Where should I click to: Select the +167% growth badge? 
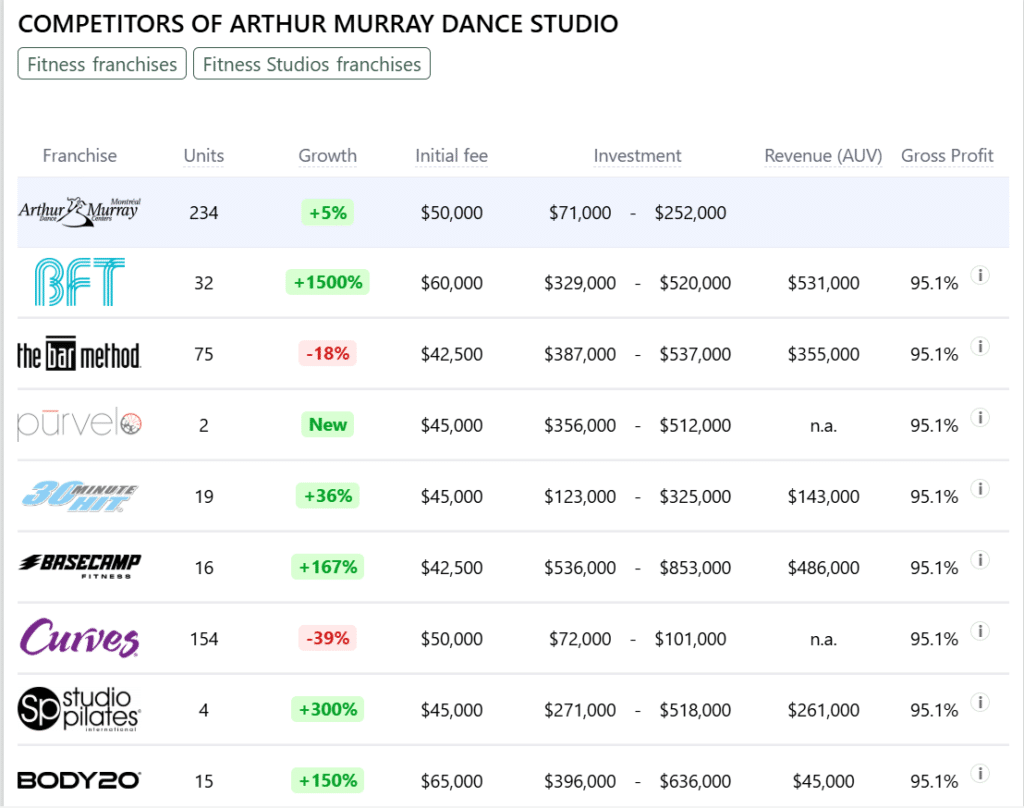pyautogui.click(x=328, y=567)
